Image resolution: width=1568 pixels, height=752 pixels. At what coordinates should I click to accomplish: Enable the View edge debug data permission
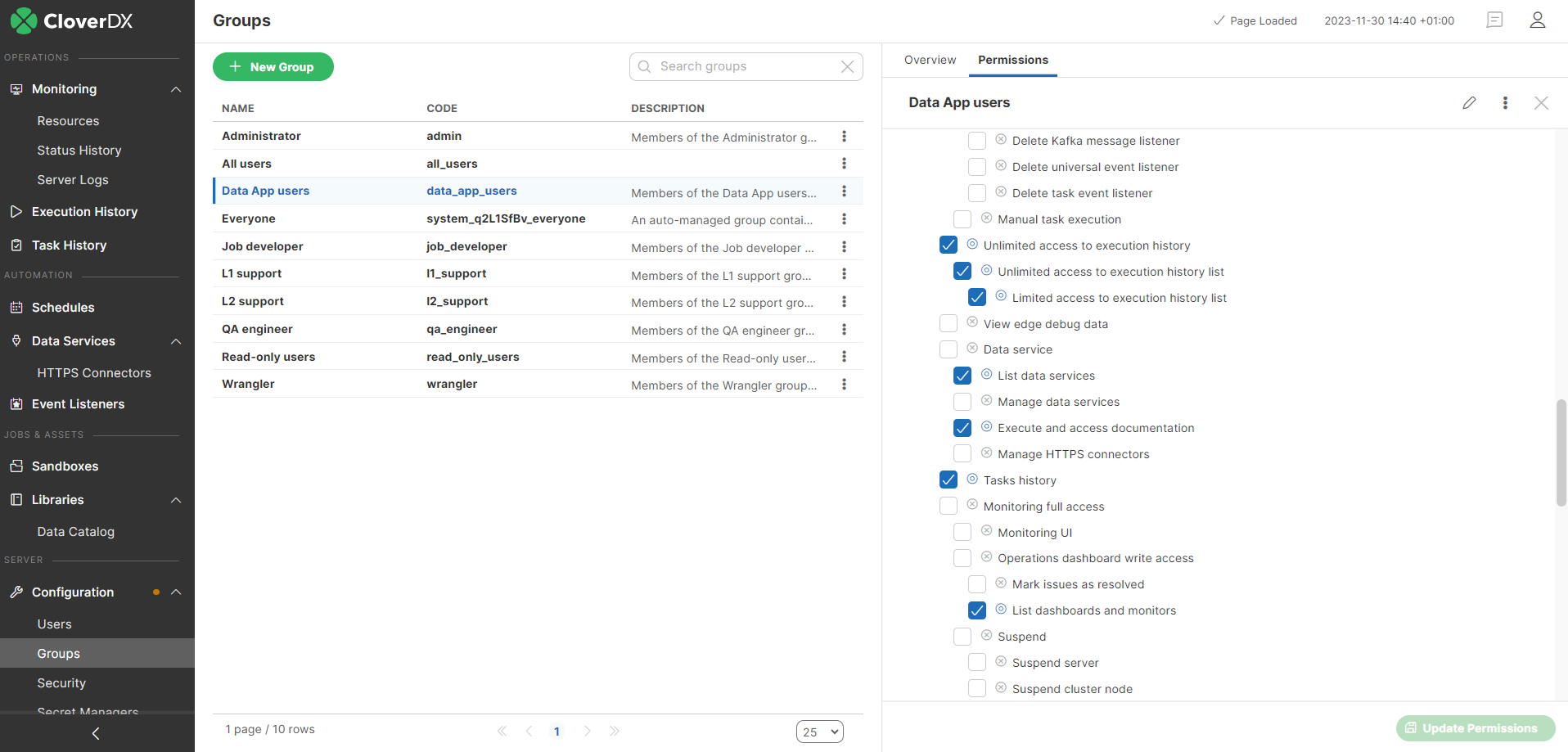click(x=948, y=323)
